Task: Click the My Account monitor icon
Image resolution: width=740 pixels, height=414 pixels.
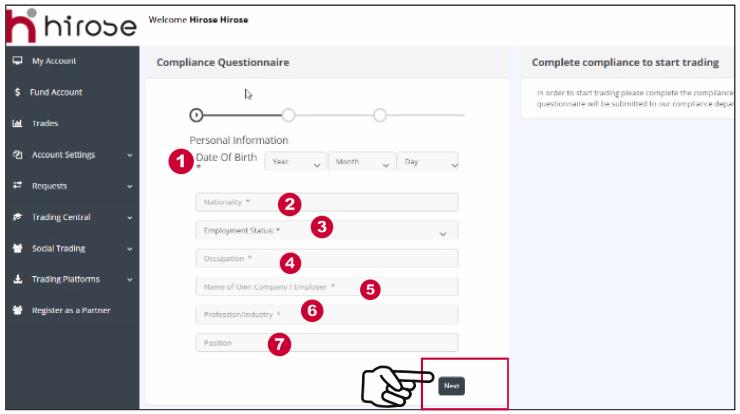Action: [x=17, y=61]
